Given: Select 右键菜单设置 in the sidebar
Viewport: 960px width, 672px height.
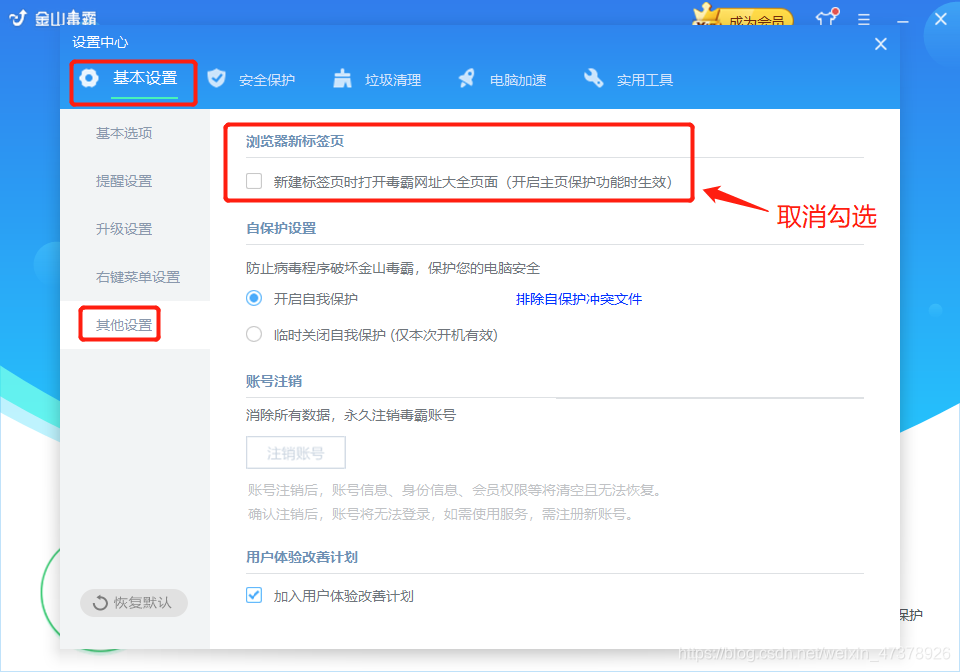Looking at the screenshot, I should click(x=138, y=277).
